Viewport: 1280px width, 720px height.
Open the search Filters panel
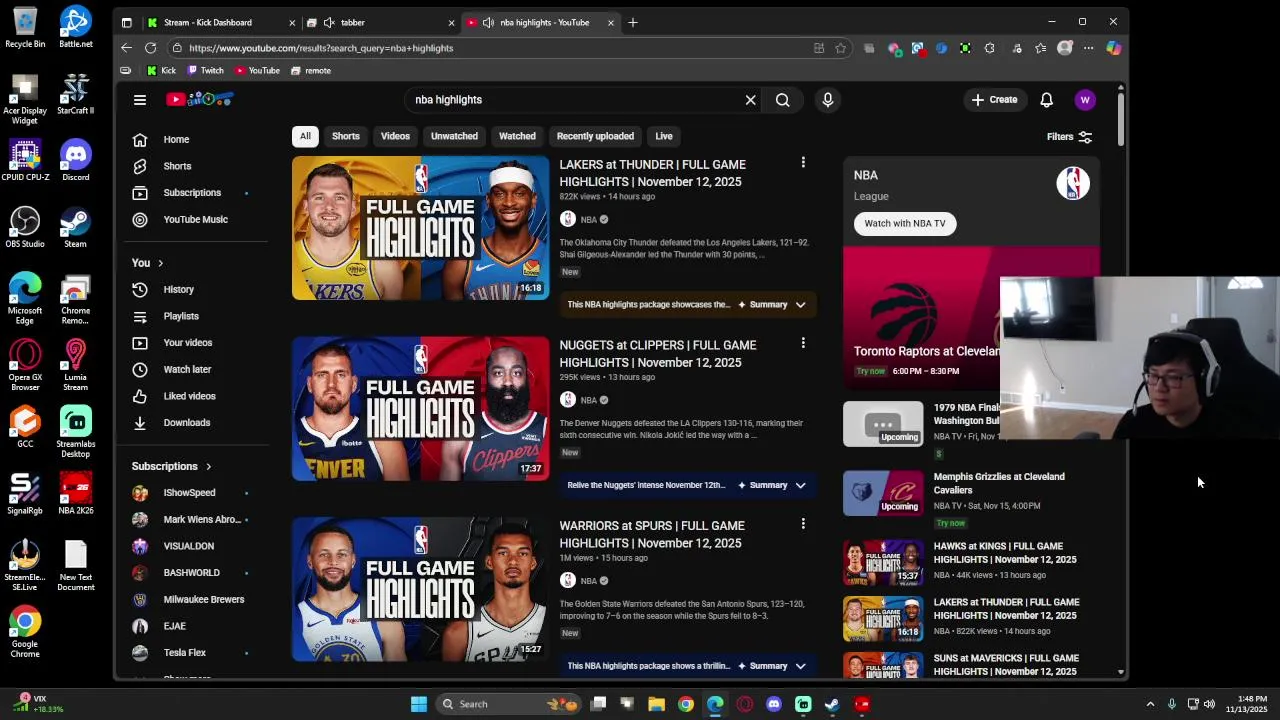click(x=1069, y=137)
